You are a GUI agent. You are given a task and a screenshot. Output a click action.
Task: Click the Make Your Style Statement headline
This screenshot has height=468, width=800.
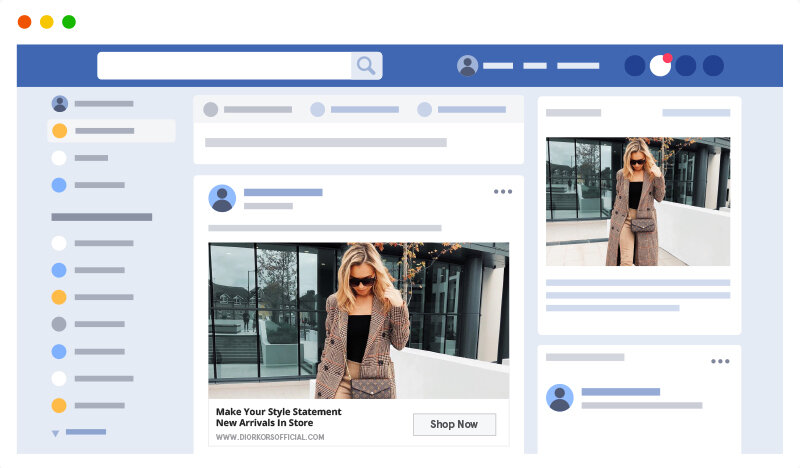pos(279,412)
